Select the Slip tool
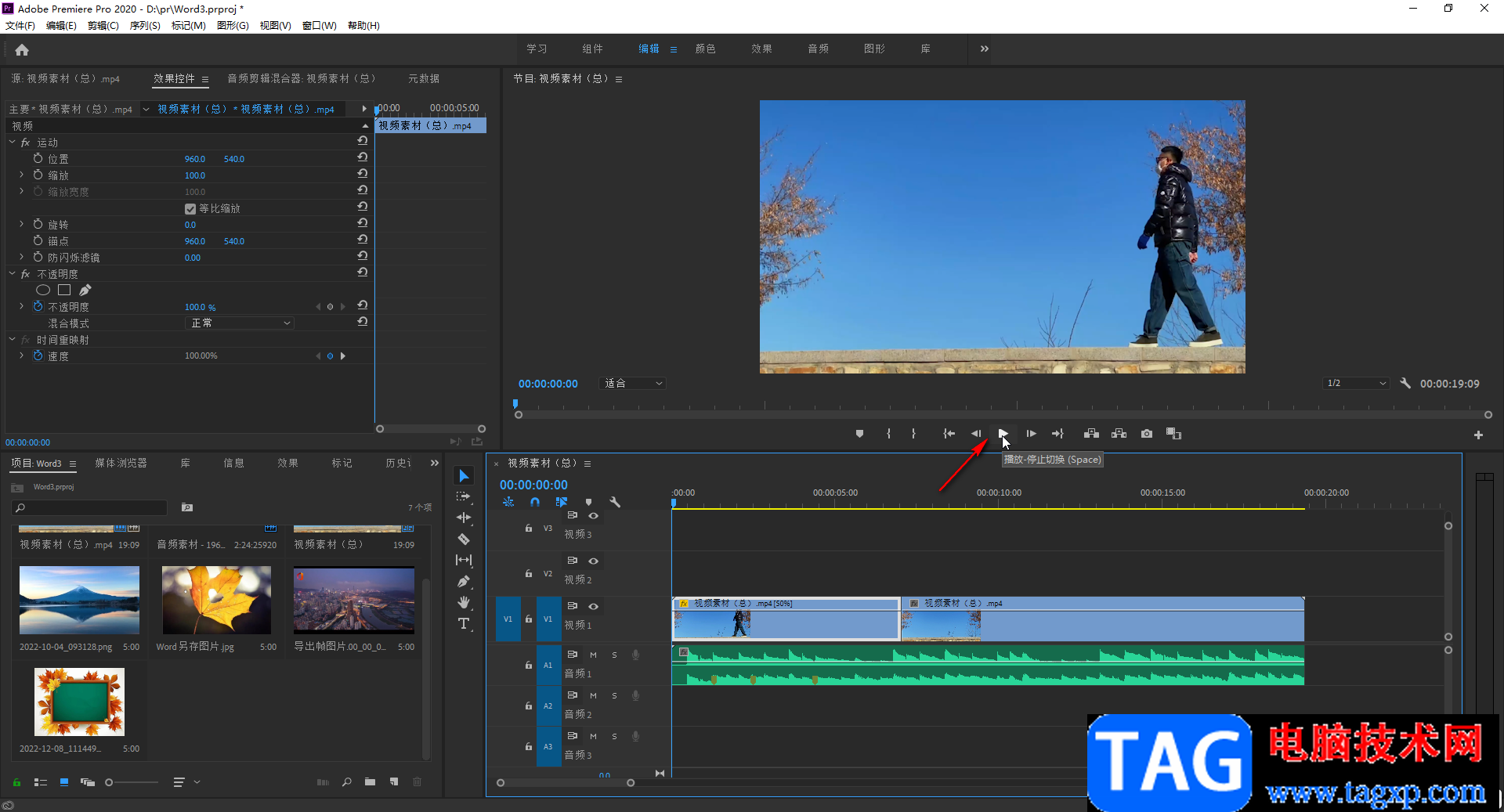The image size is (1504, 812). tap(464, 560)
